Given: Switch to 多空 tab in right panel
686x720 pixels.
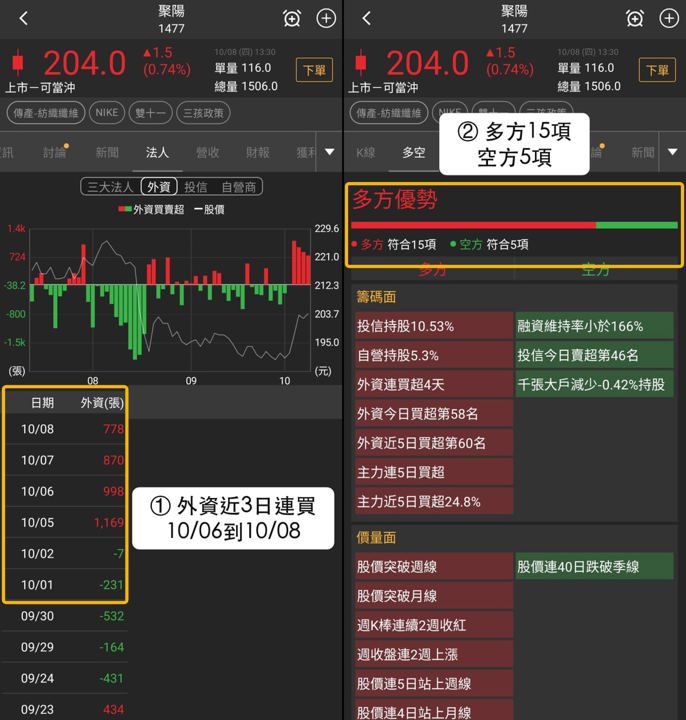Looking at the screenshot, I should pyautogui.click(x=414, y=152).
